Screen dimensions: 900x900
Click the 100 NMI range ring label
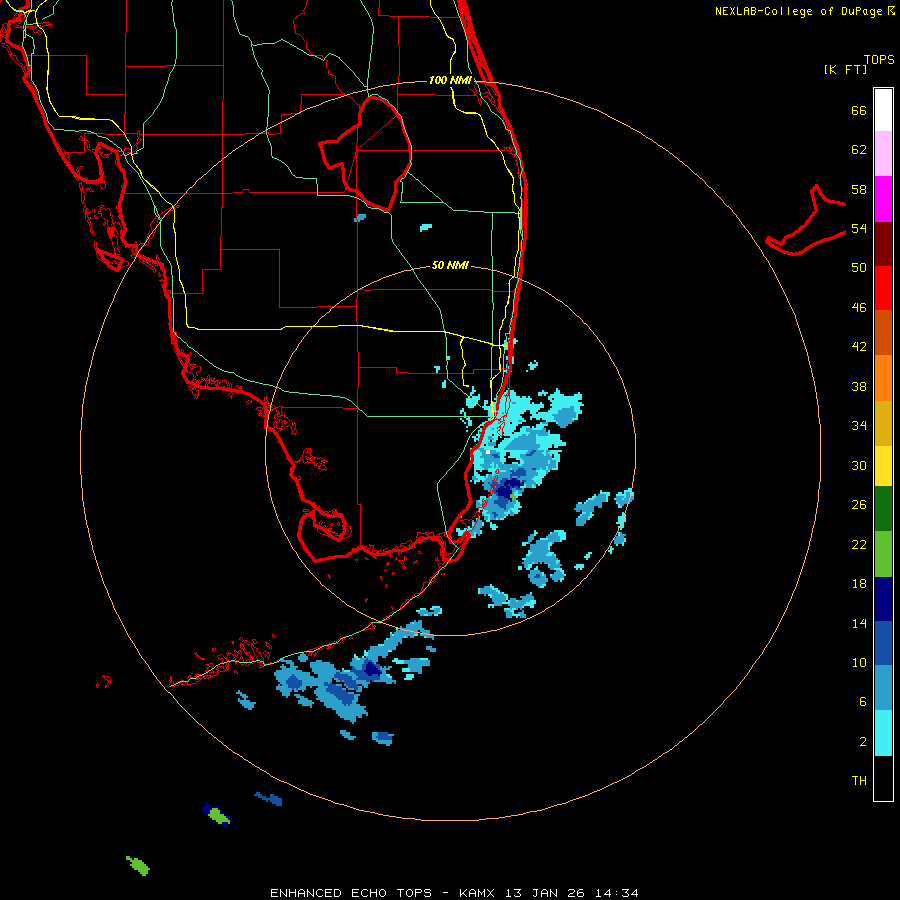(450, 80)
